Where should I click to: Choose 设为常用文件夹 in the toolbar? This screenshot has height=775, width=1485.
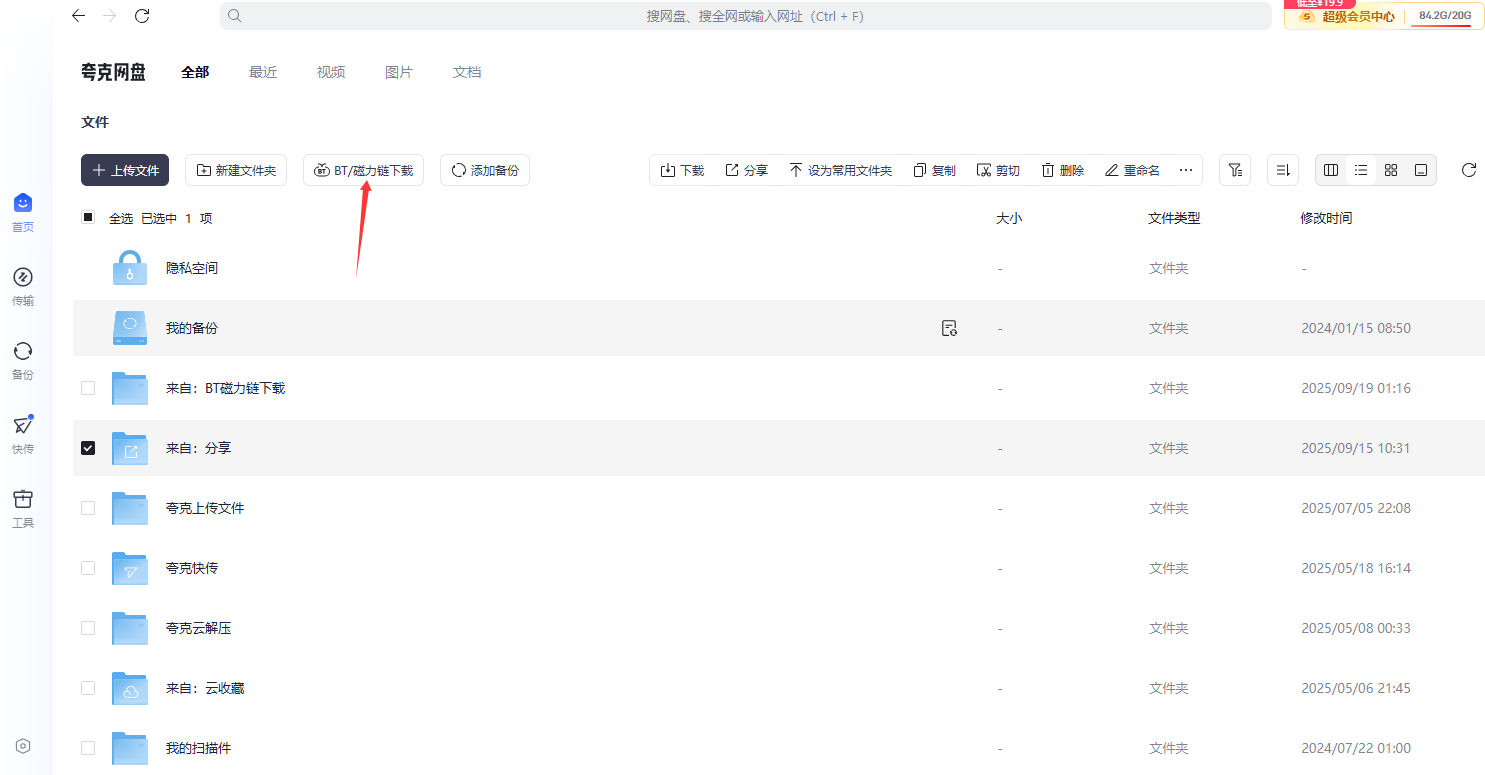pos(840,171)
